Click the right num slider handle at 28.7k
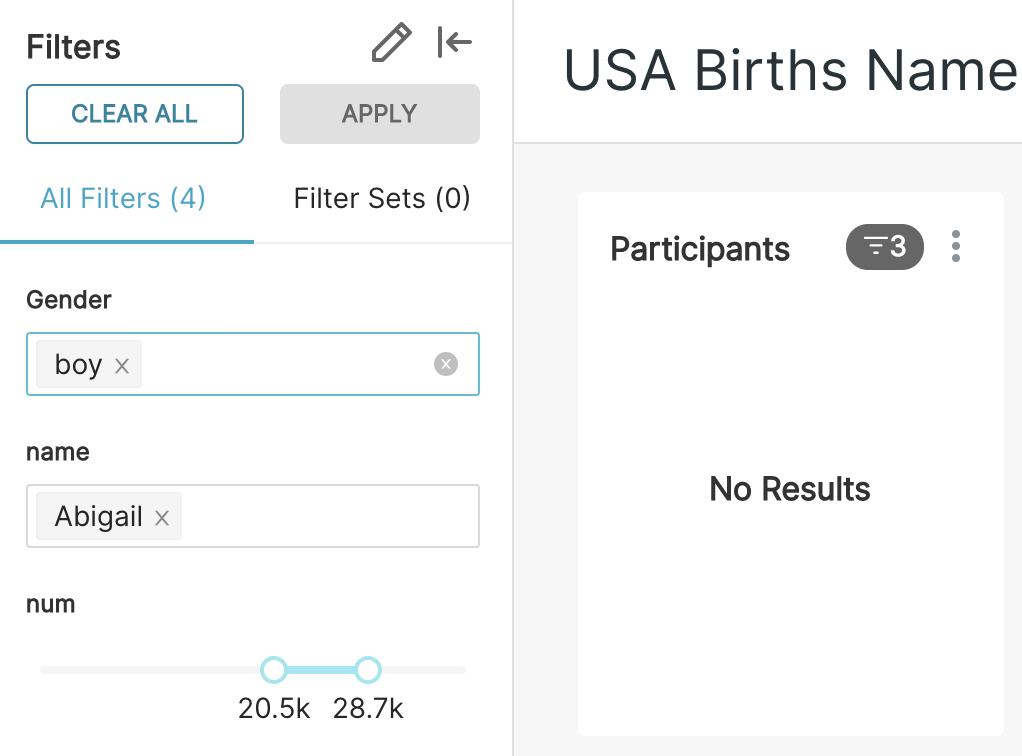This screenshot has width=1022, height=756. click(x=368, y=670)
